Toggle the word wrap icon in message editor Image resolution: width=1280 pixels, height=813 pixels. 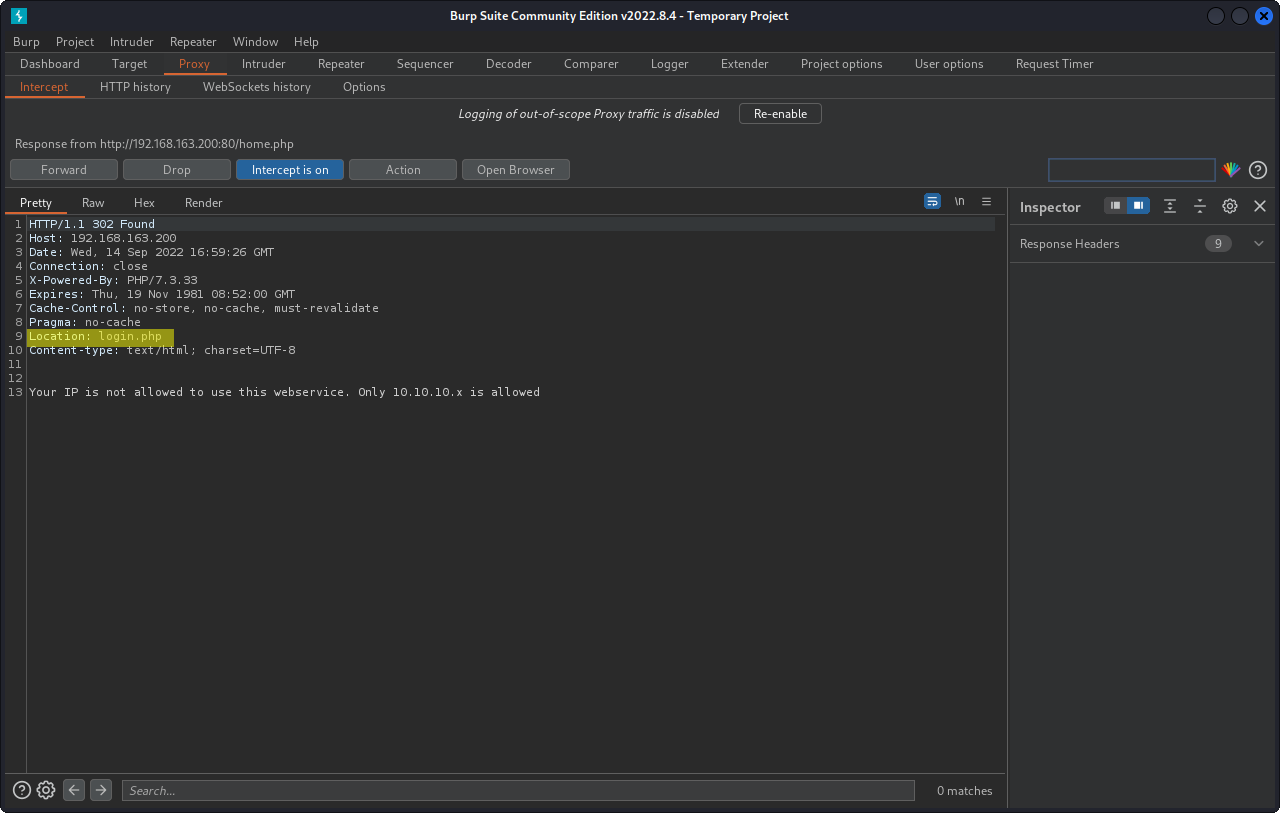point(932,202)
